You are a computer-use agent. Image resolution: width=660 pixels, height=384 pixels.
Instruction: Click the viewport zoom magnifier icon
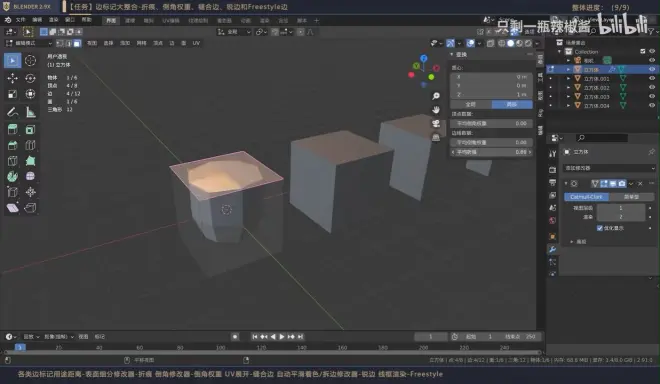coord(436,96)
